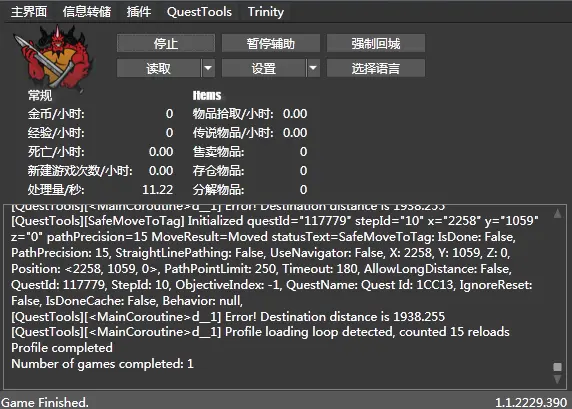The image size is (572, 409).
Task: Click the version number in status bar
Action: [531, 402]
